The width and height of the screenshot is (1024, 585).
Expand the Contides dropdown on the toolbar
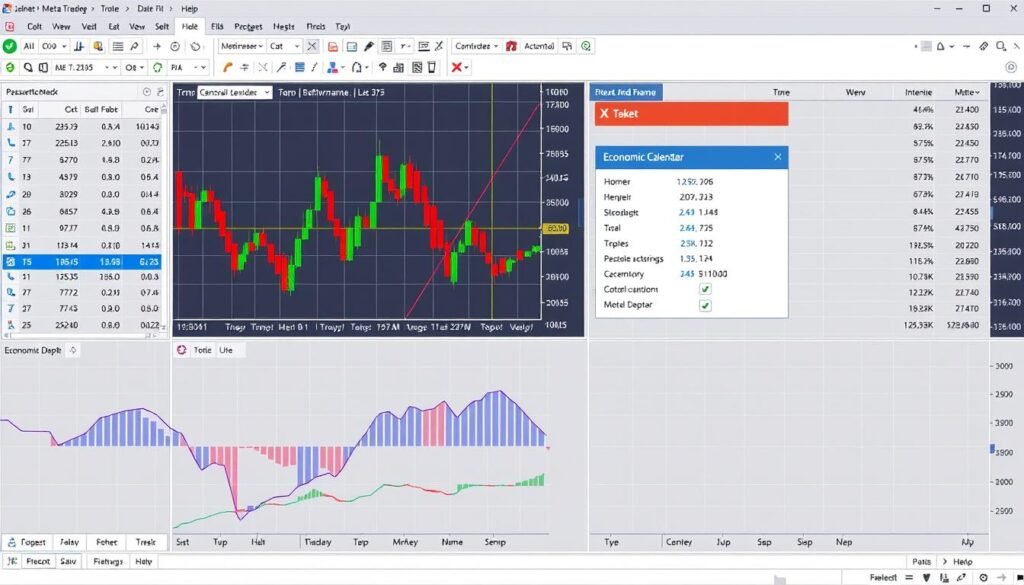[x=476, y=45]
